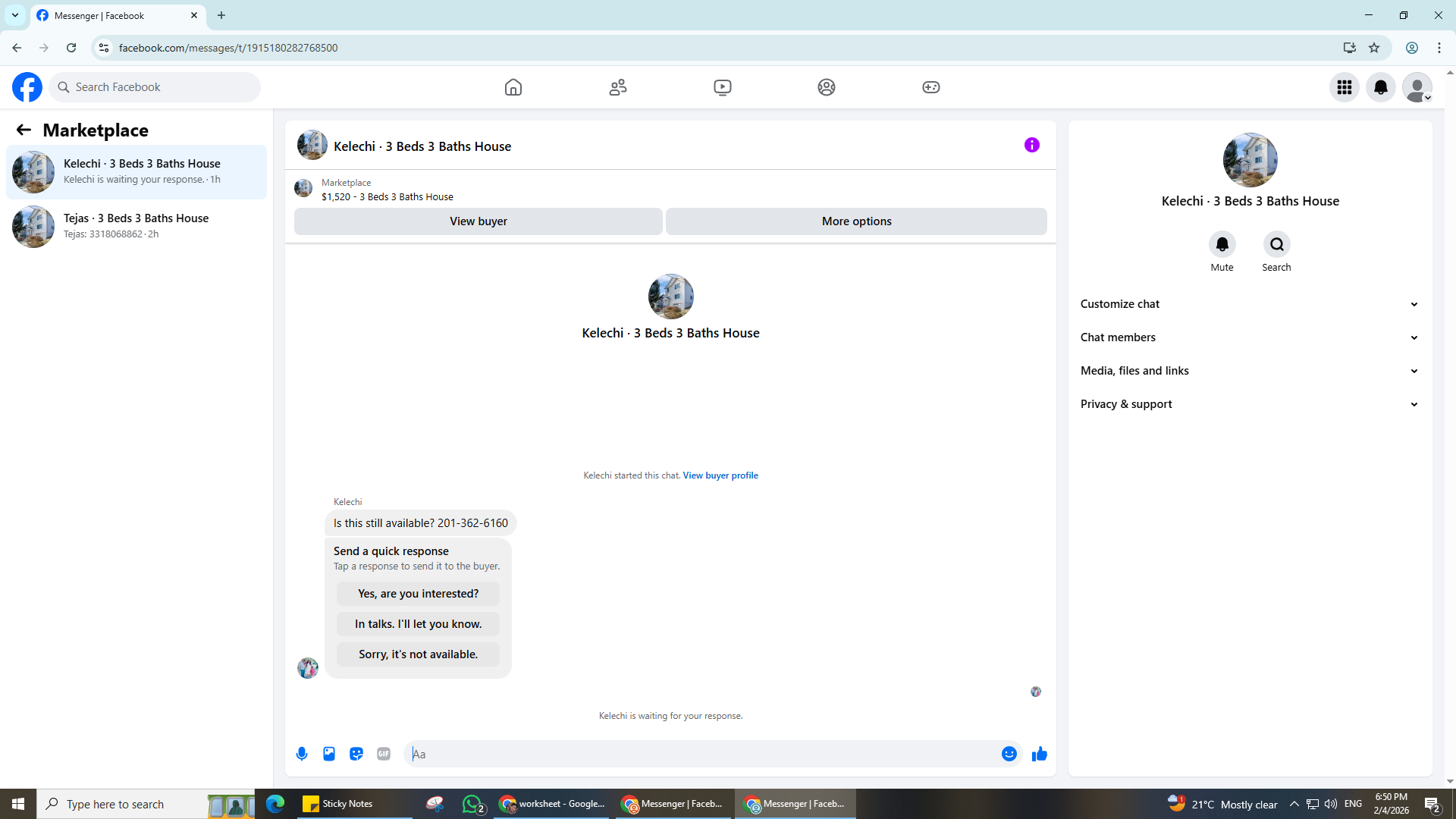Expand the Privacy & support section
Image resolution: width=1456 pixels, height=819 pixels.
[x=1249, y=404]
